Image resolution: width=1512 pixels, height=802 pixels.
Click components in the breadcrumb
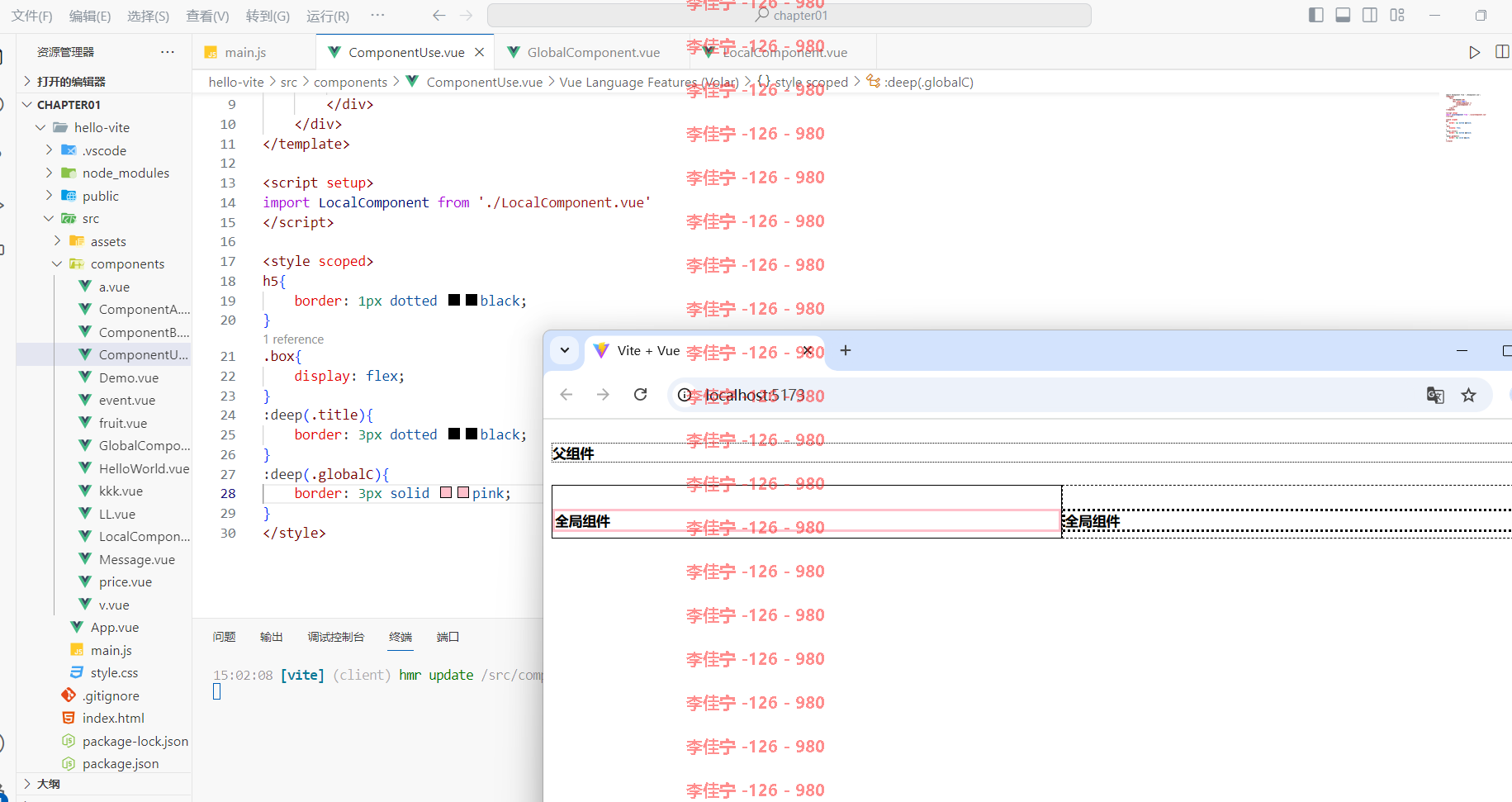pos(350,82)
